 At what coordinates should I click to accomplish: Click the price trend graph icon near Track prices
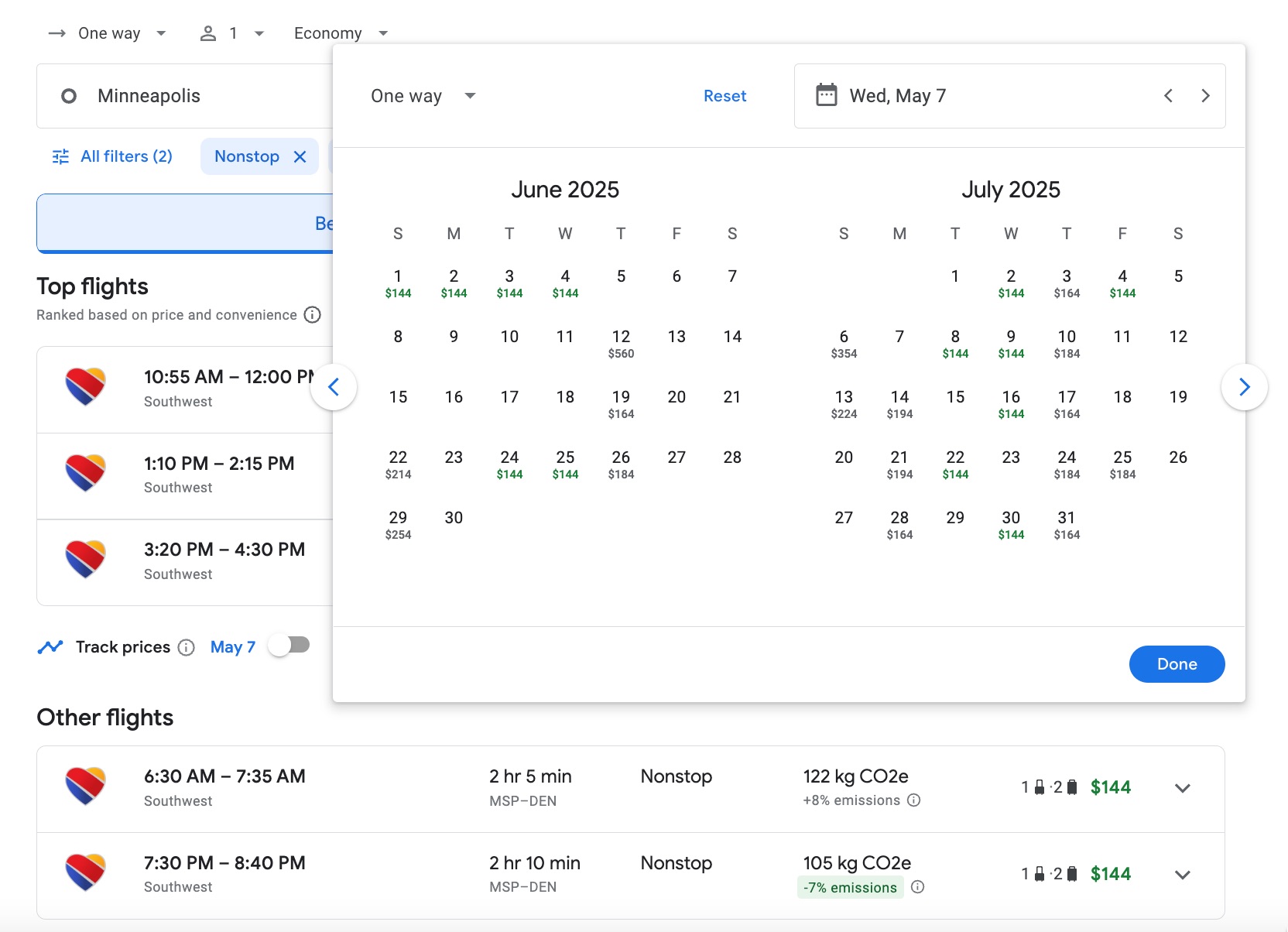(50, 646)
